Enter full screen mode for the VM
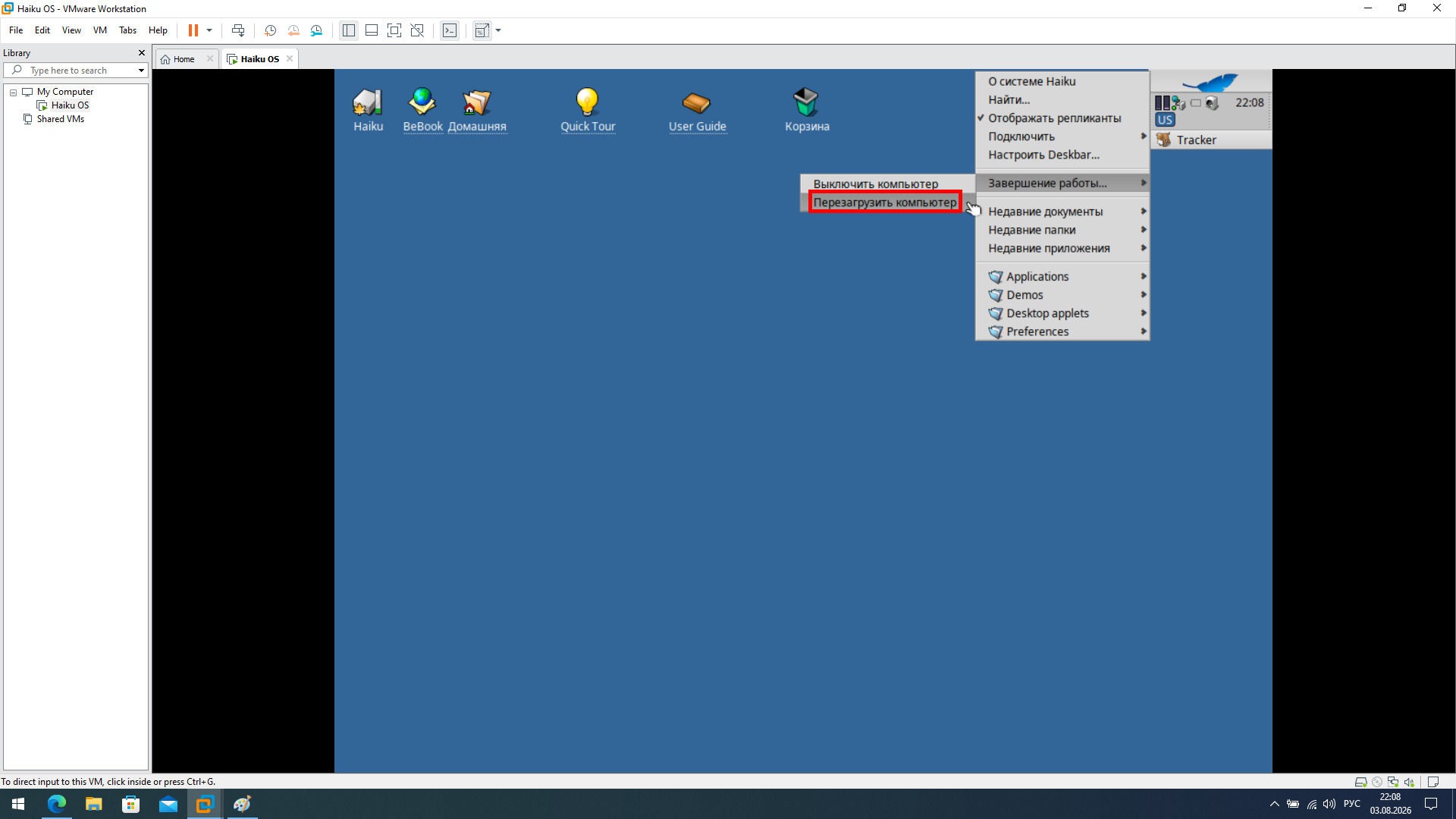This screenshot has height=819, width=1456. tap(394, 30)
